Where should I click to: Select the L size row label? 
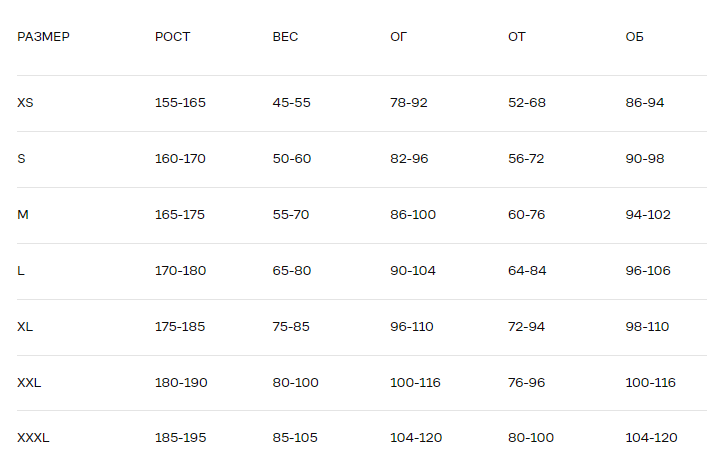pos(21,271)
